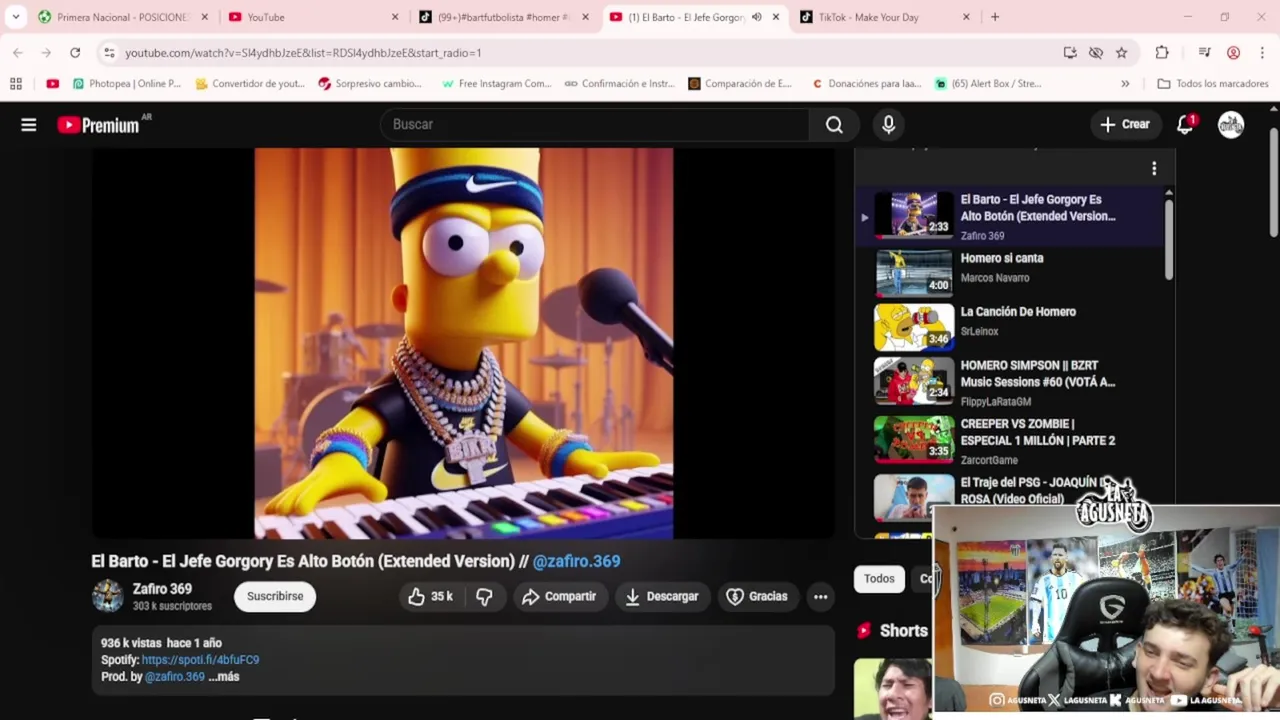Open Zafiro 369 channel avatar

point(107,596)
